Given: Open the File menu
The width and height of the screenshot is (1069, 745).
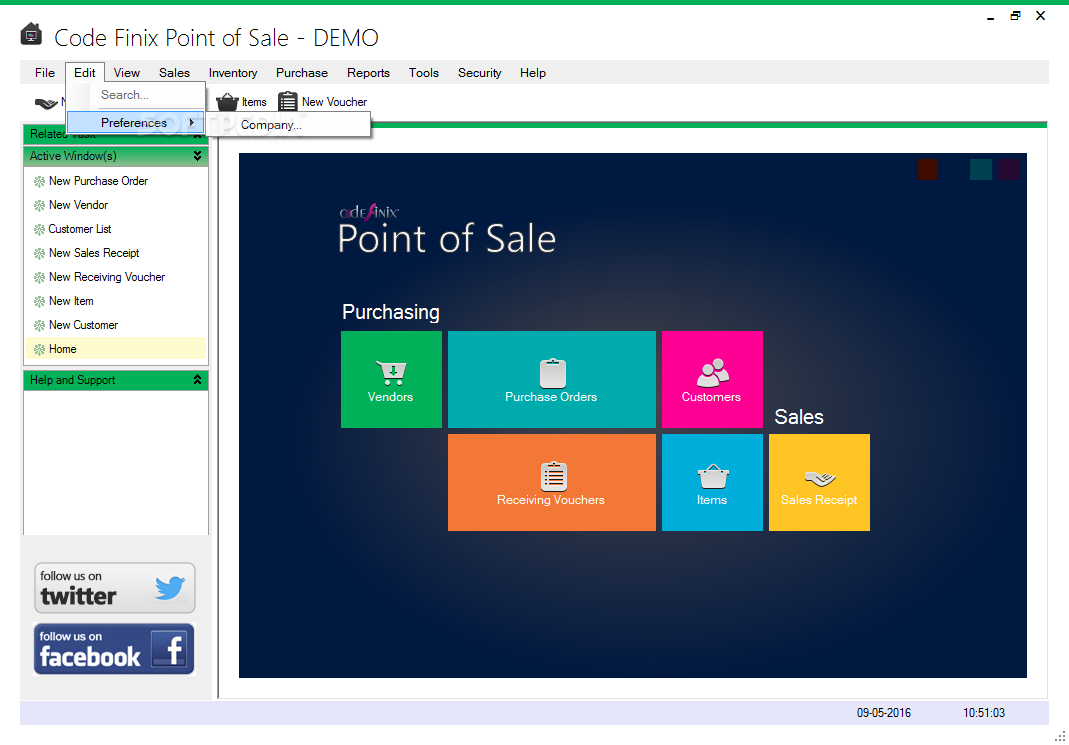Looking at the screenshot, I should click(x=45, y=73).
